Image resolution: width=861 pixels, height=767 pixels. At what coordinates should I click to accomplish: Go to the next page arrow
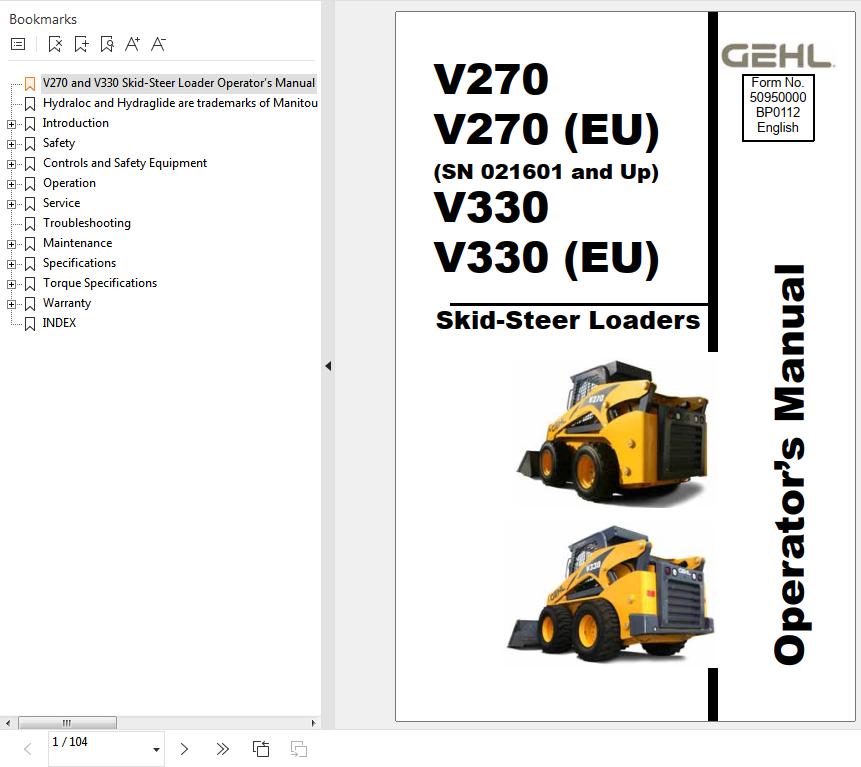coord(184,749)
